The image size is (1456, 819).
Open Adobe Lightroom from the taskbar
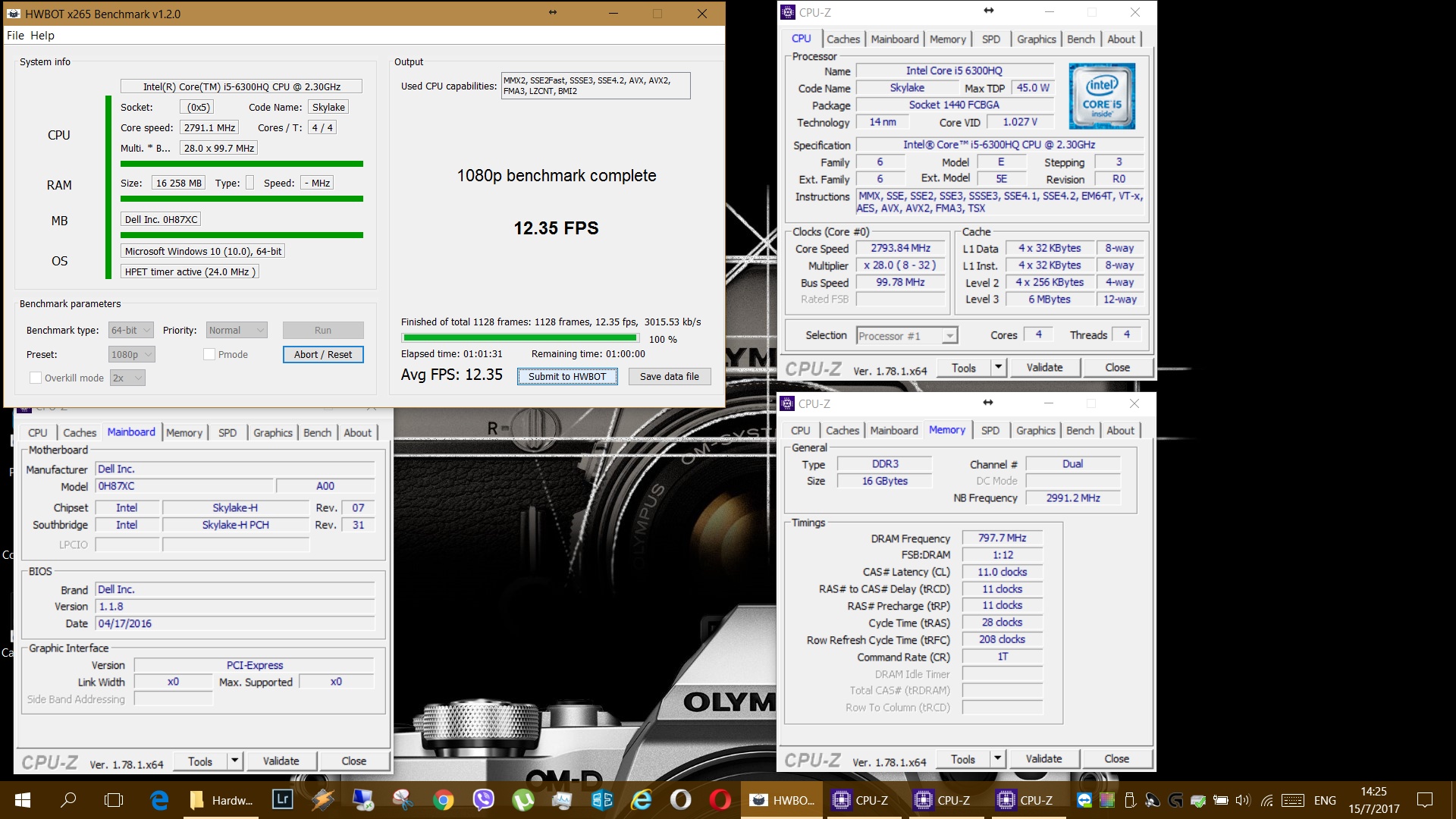coord(283,799)
